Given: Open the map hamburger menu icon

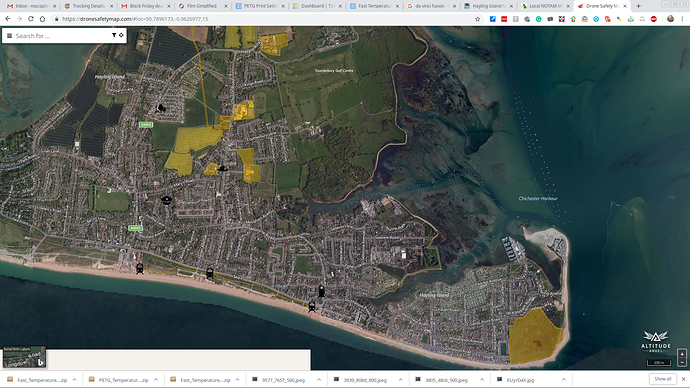Looking at the screenshot, I should (x=9, y=36).
